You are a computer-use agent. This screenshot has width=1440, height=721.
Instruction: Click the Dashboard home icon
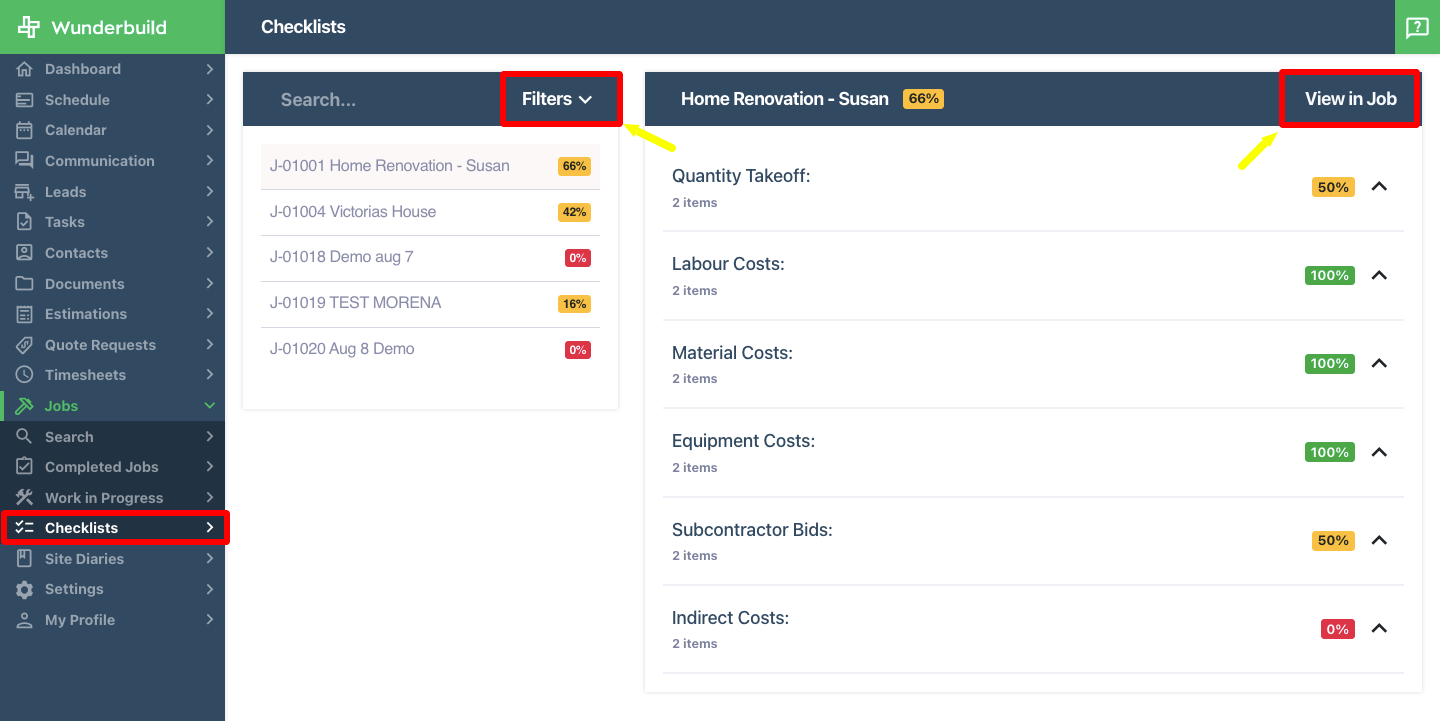[25, 69]
